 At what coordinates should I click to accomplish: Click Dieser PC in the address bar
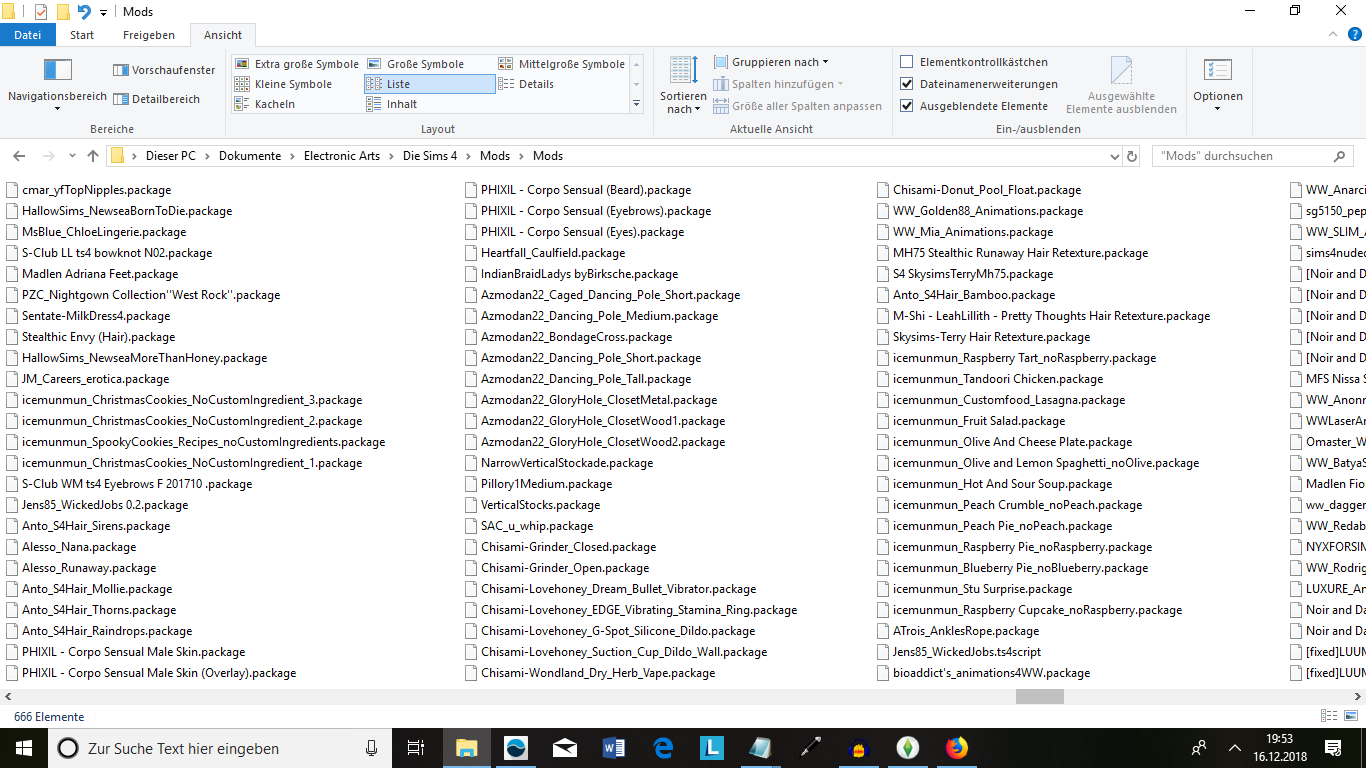171,156
